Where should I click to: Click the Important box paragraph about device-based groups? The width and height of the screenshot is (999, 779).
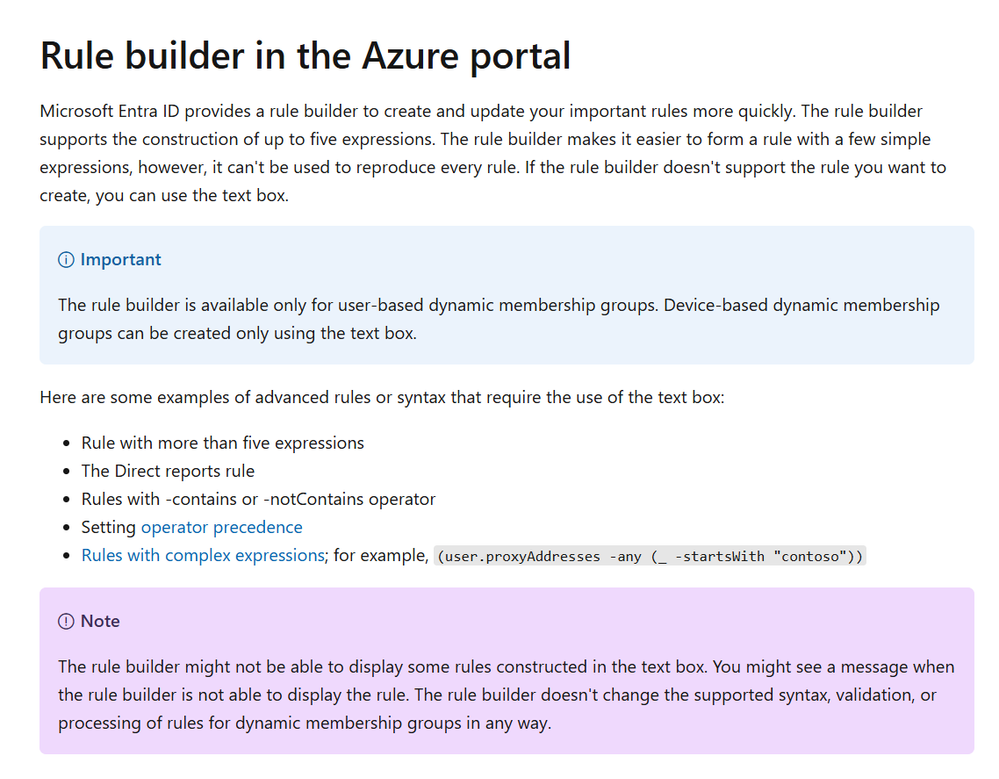tap(499, 319)
